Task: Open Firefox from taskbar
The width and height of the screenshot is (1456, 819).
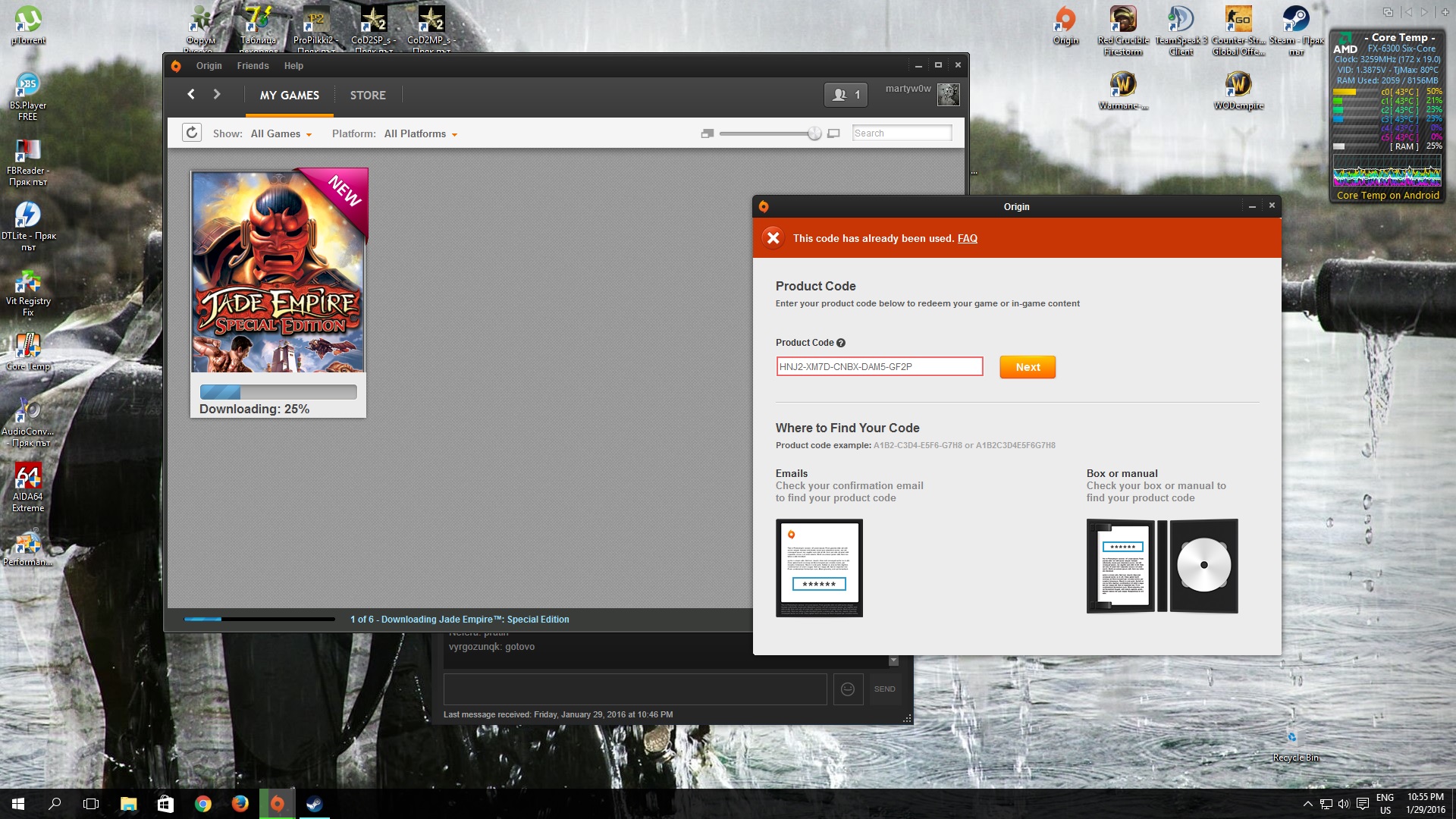Action: coord(240,804)
